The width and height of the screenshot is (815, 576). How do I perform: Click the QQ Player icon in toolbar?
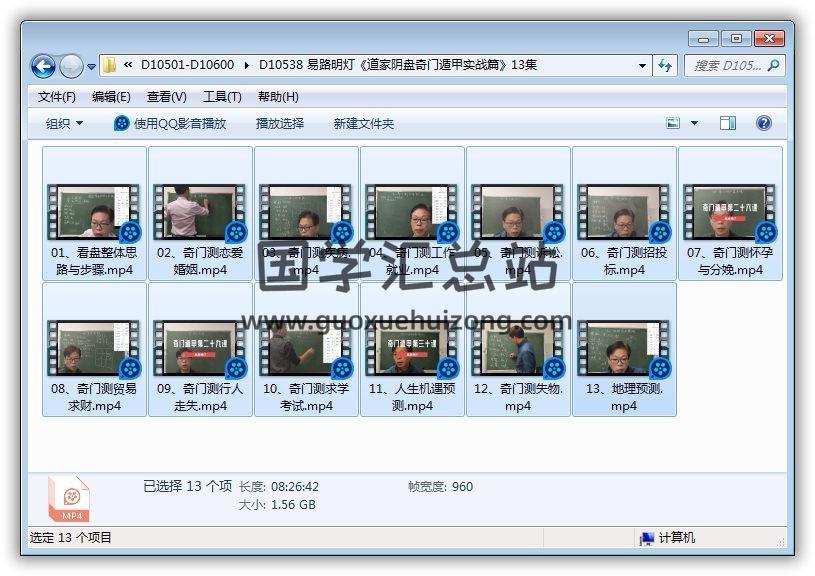122,123
